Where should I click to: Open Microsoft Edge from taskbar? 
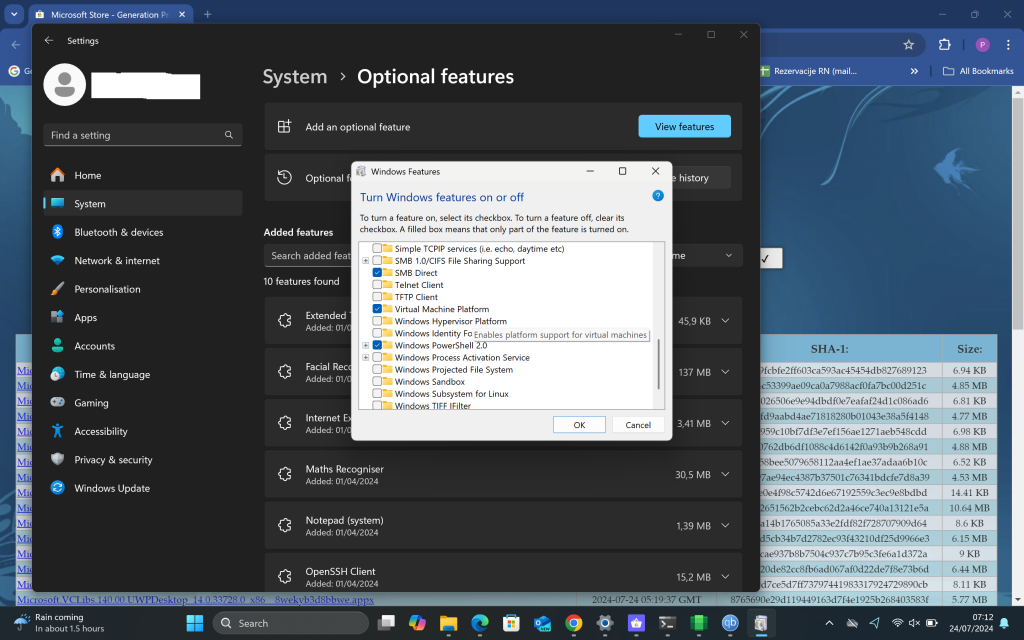click(x=479, y=623)
